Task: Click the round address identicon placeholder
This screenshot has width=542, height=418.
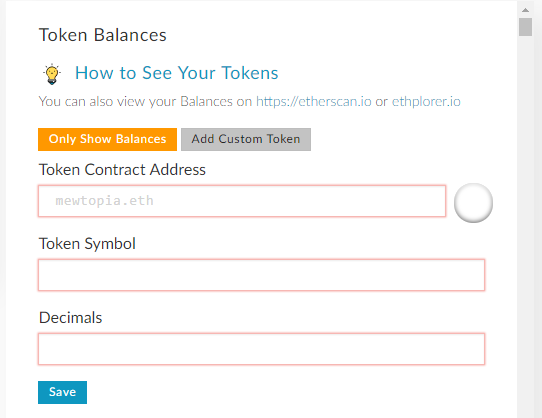Action: click(x=473, y=203)
